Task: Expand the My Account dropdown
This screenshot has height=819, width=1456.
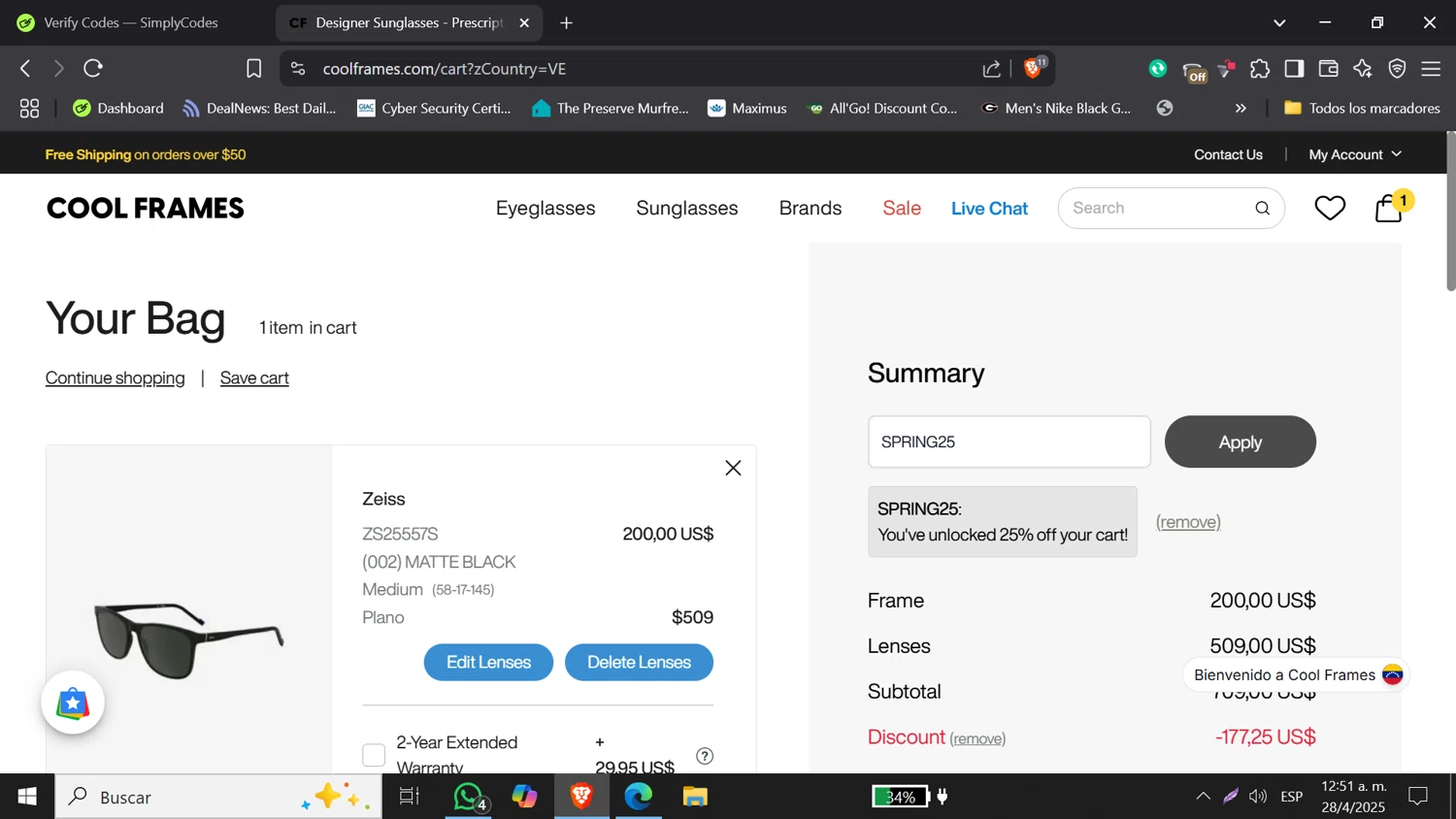Action: pyautogui.click(x=1355, y=154)
